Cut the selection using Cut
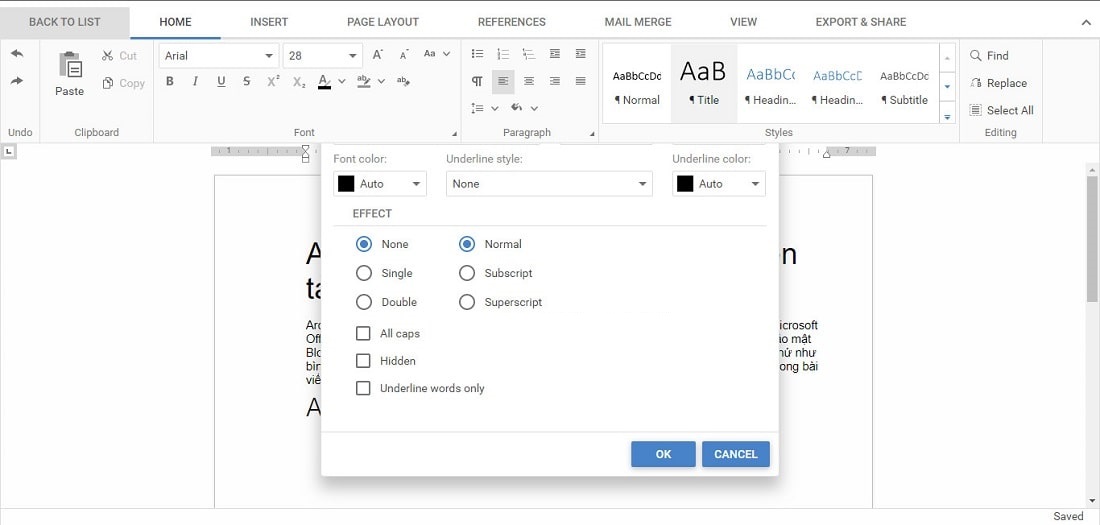This screenshot has width=1100, height=525. pyautogui.click(x=119, y=55)
